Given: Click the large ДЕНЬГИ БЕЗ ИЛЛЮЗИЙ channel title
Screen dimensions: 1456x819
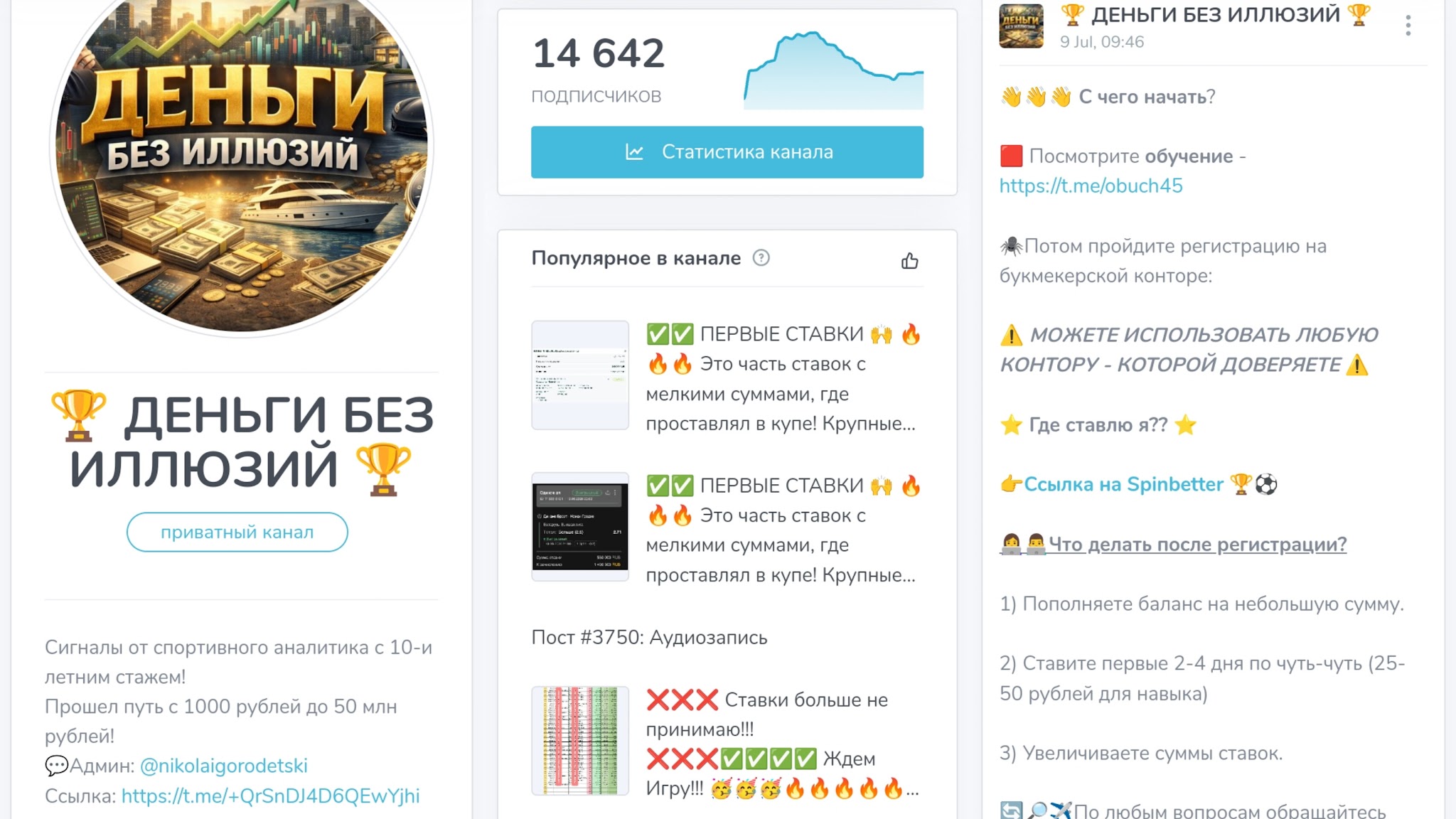Looking at the screenshot, I should (242, 441).
